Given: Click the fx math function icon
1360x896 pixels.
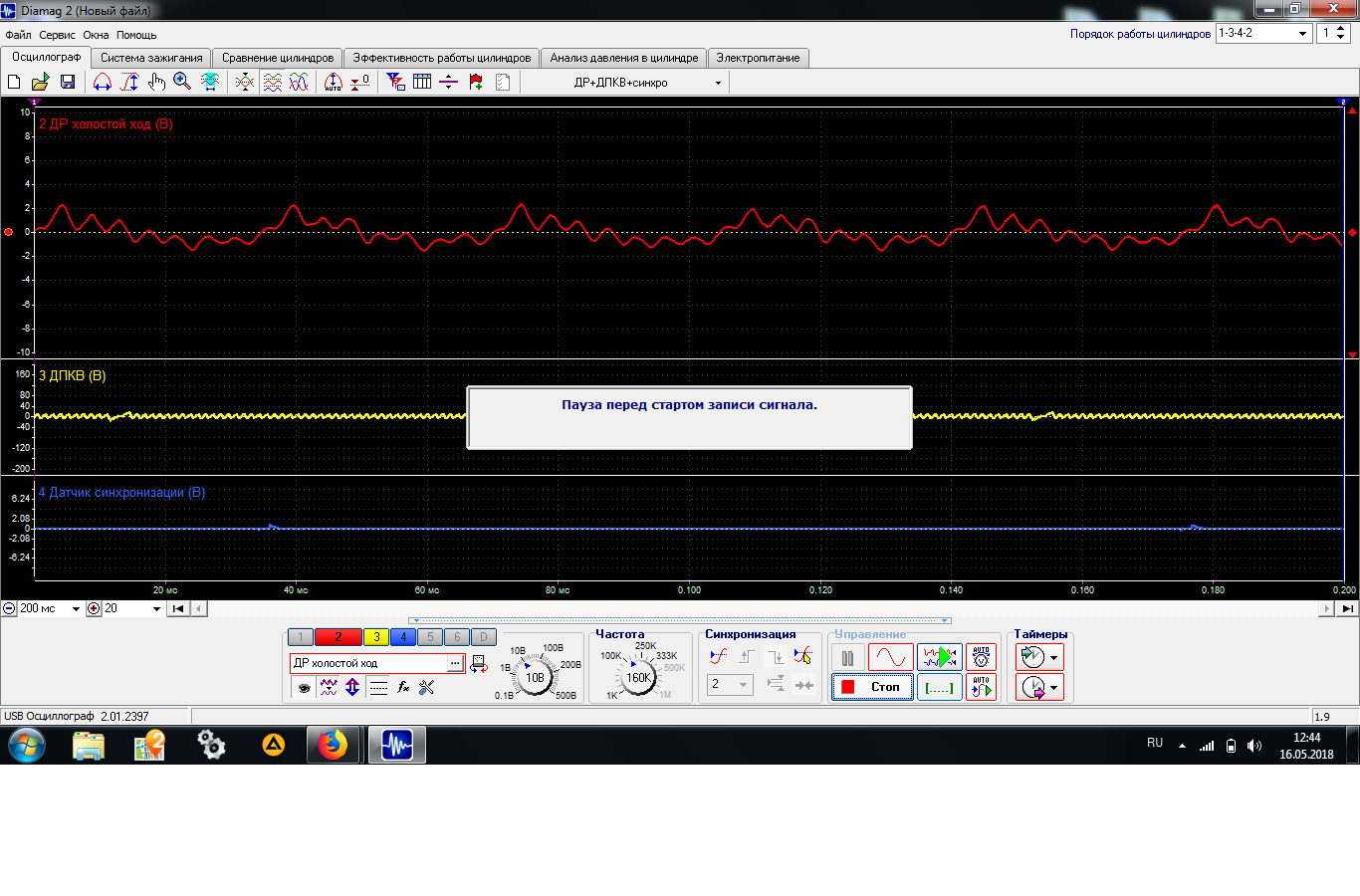Looking at the screenshot, I should pyautogui.click(x=403, y=687).
